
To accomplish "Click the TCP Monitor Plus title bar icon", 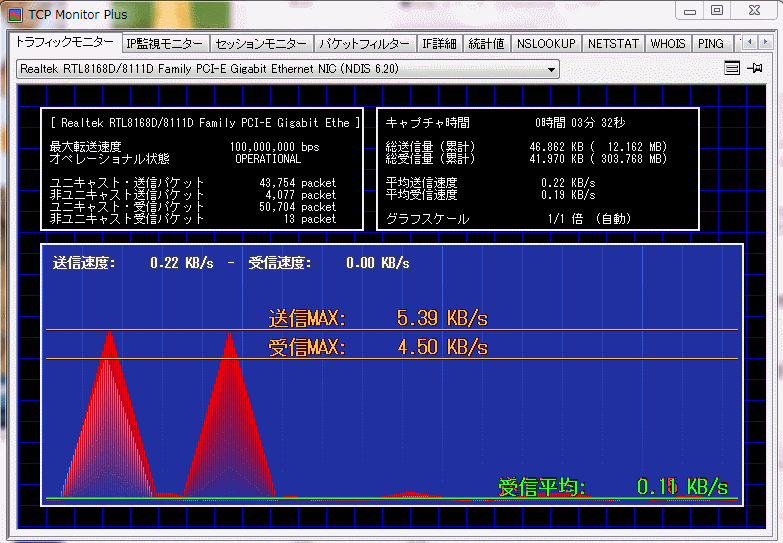I will 15,12.
